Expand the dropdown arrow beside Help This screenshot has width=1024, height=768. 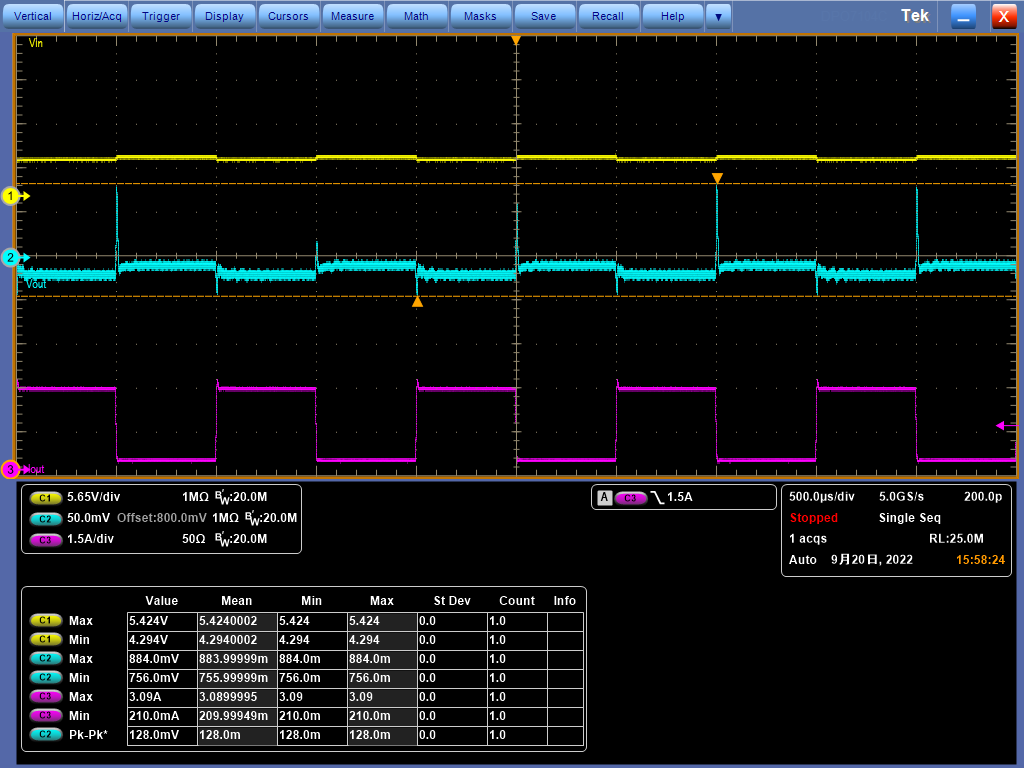(x=718, y=16)
